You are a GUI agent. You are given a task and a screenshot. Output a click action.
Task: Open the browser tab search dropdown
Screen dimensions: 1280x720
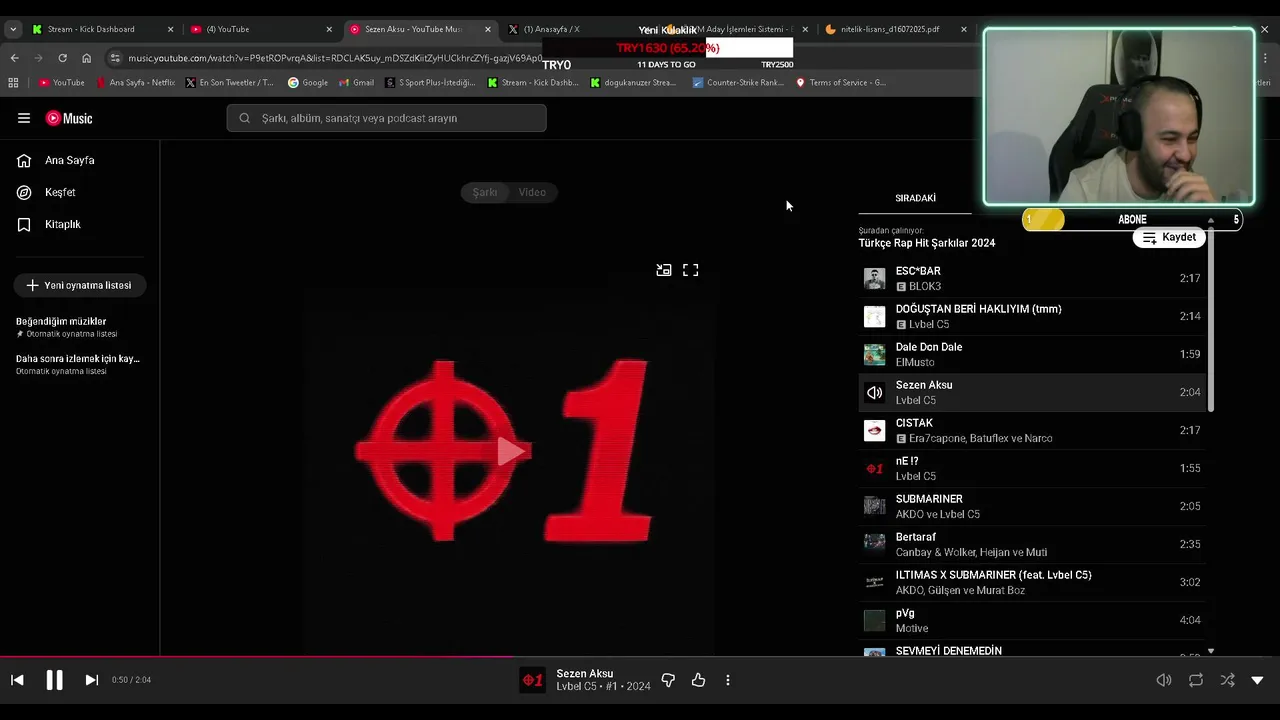(13, 29)
